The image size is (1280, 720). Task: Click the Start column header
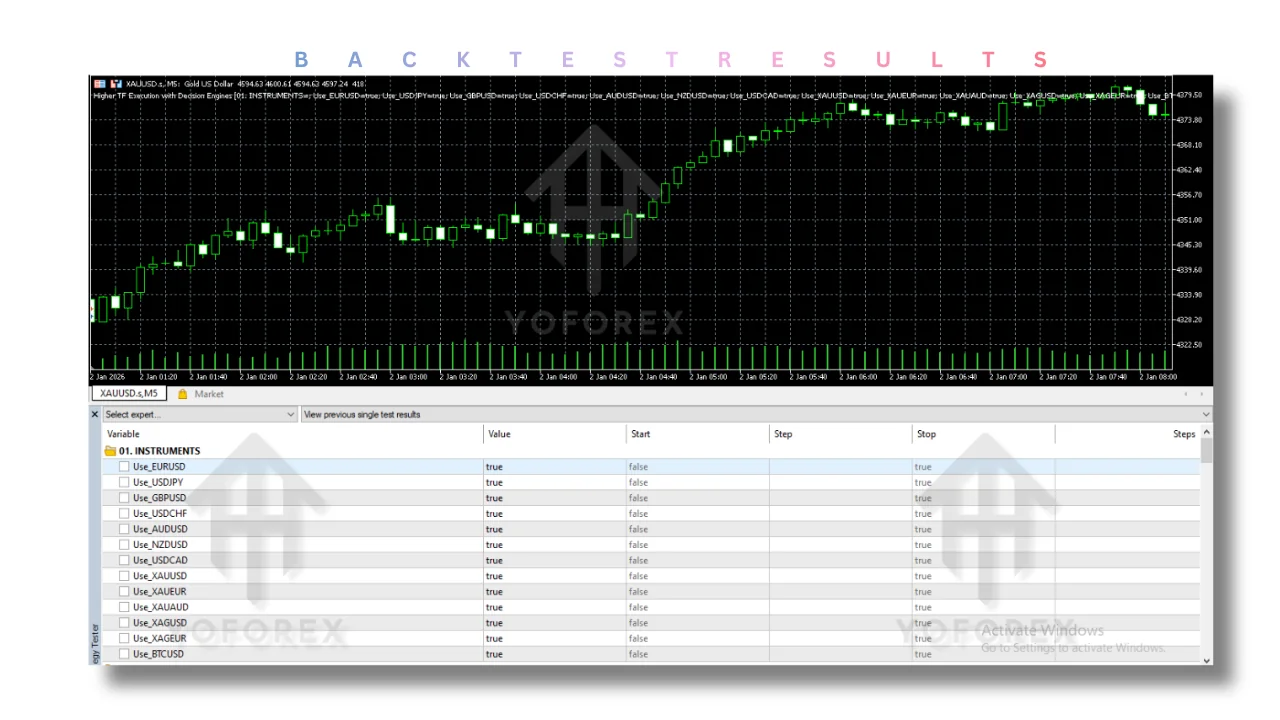(697, 434)
